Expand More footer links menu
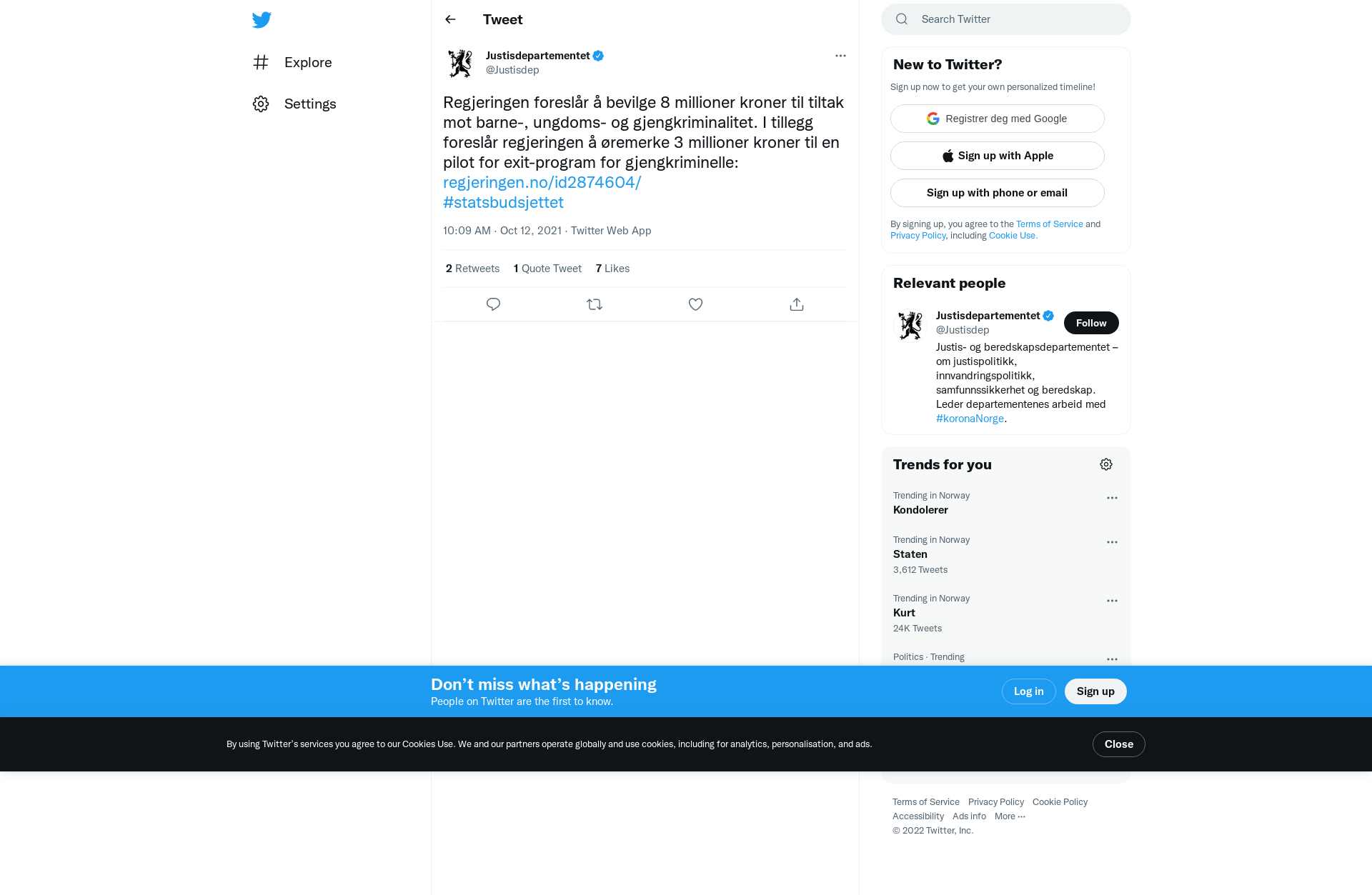This screenshot has height=895, width=1372. 1010,816
